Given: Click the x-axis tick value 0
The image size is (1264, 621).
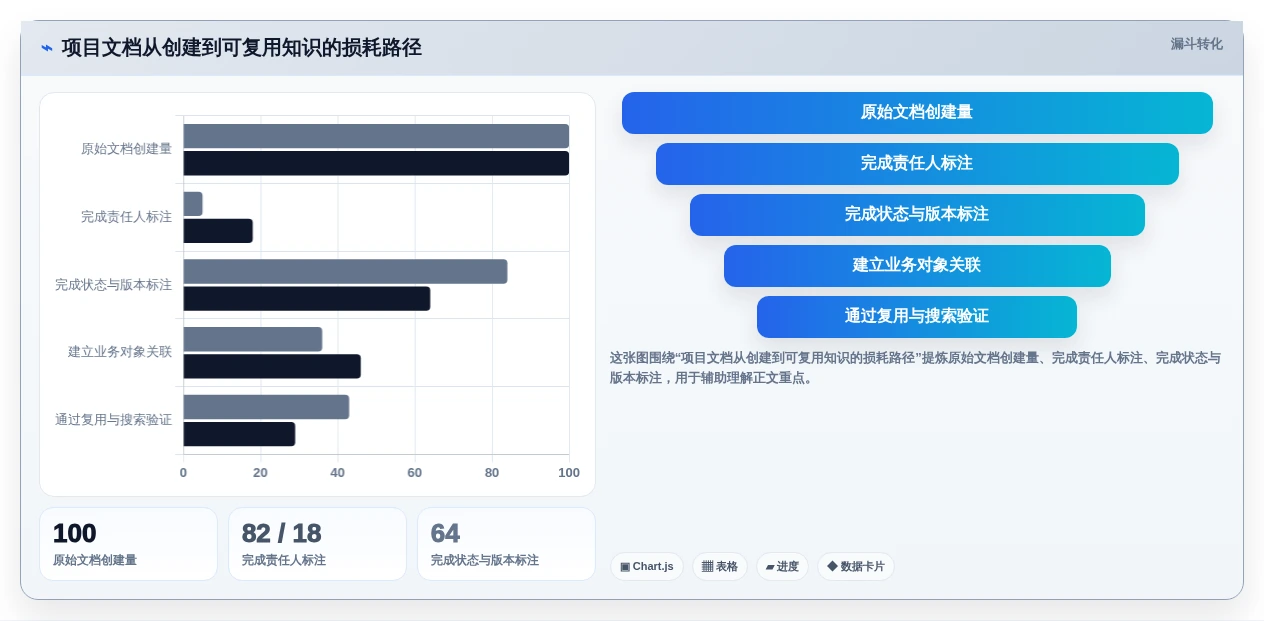Looking at the screenshot, I should (183, 473).
